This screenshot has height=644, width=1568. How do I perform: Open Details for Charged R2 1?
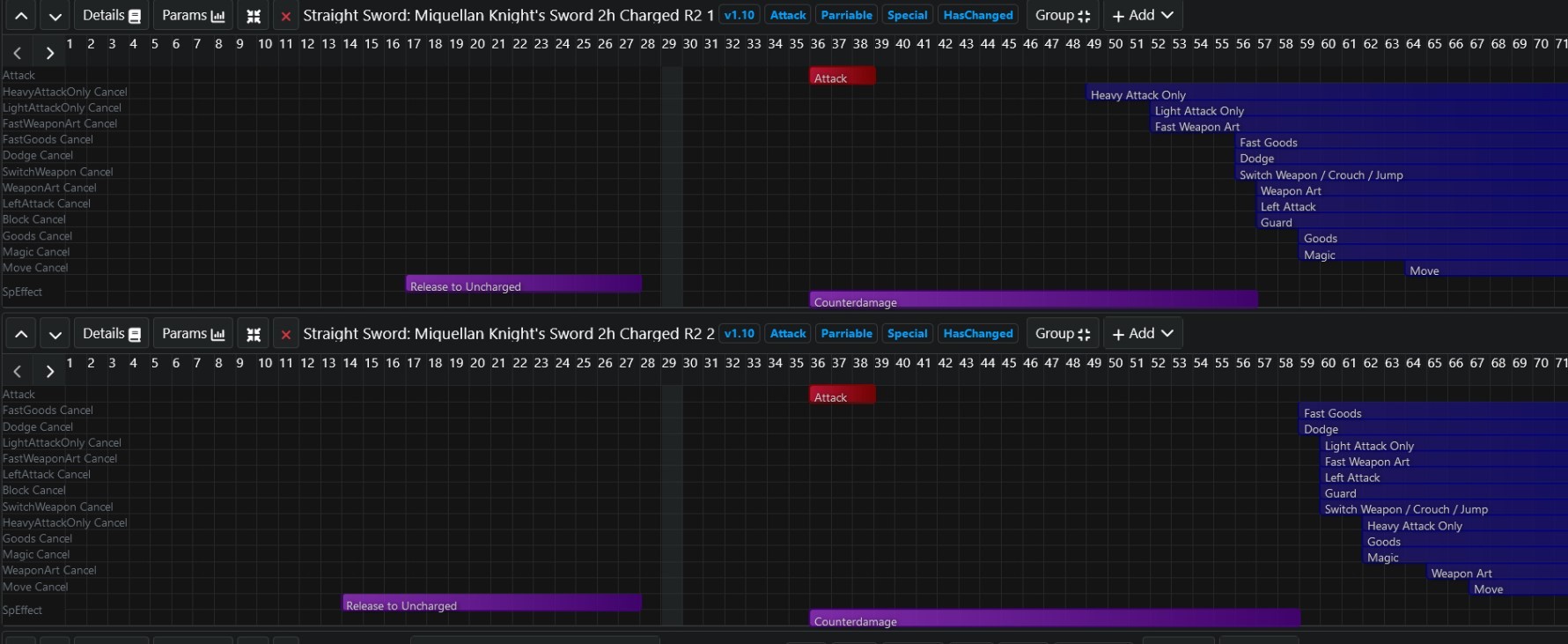click(112, 16)
